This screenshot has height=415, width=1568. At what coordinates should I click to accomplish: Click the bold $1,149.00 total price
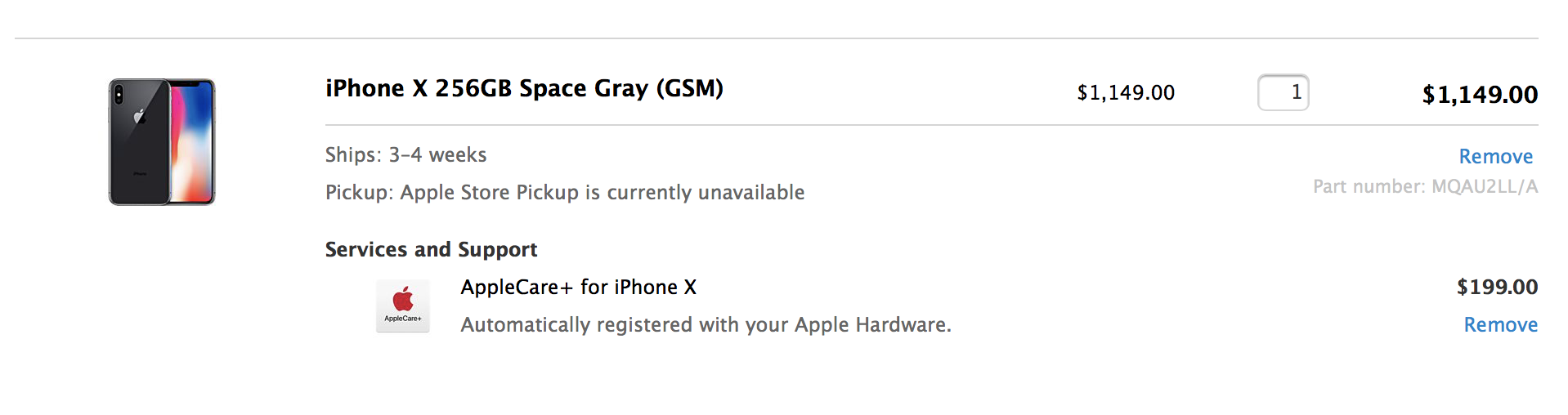point(1480,95)
